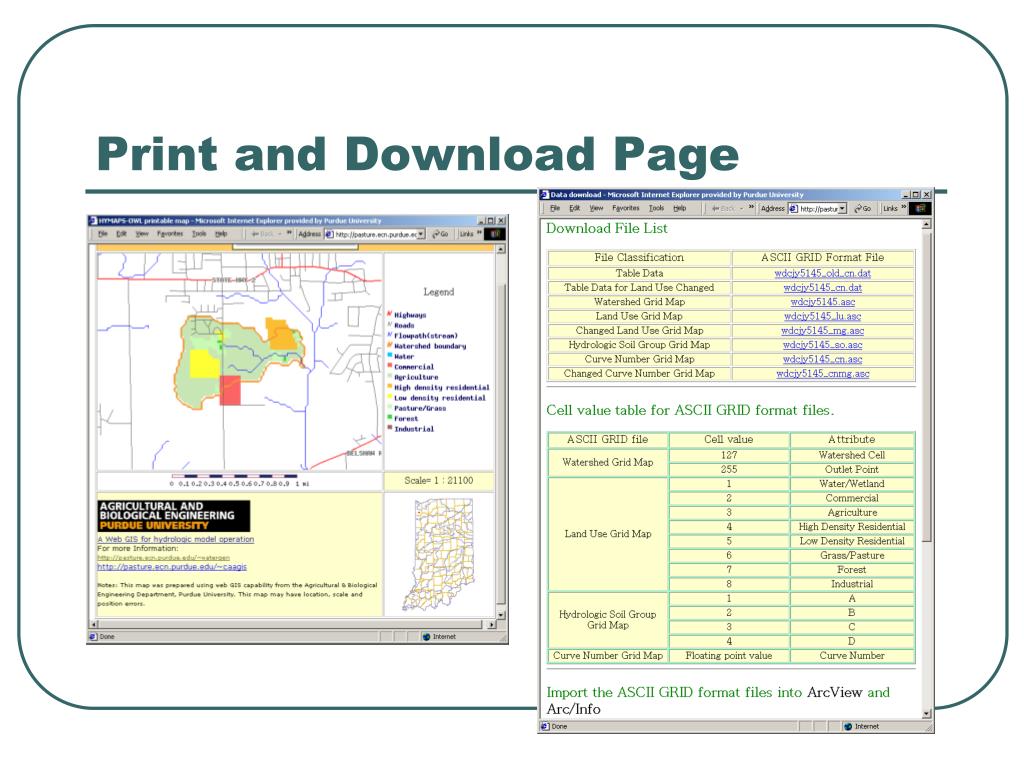Click 'Download File List' heading
The height and width of the screenshot is (768, 1024).
coord(607,229)
